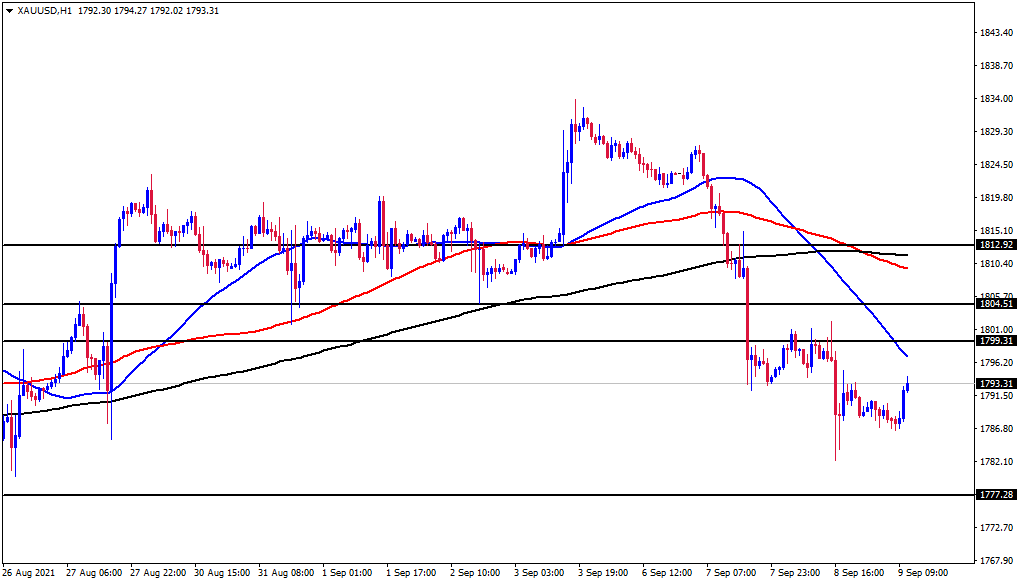Viewport: 1020px width, 584px height.
Task: Click the 1772.70 price scale value
Action: (997, 527)
